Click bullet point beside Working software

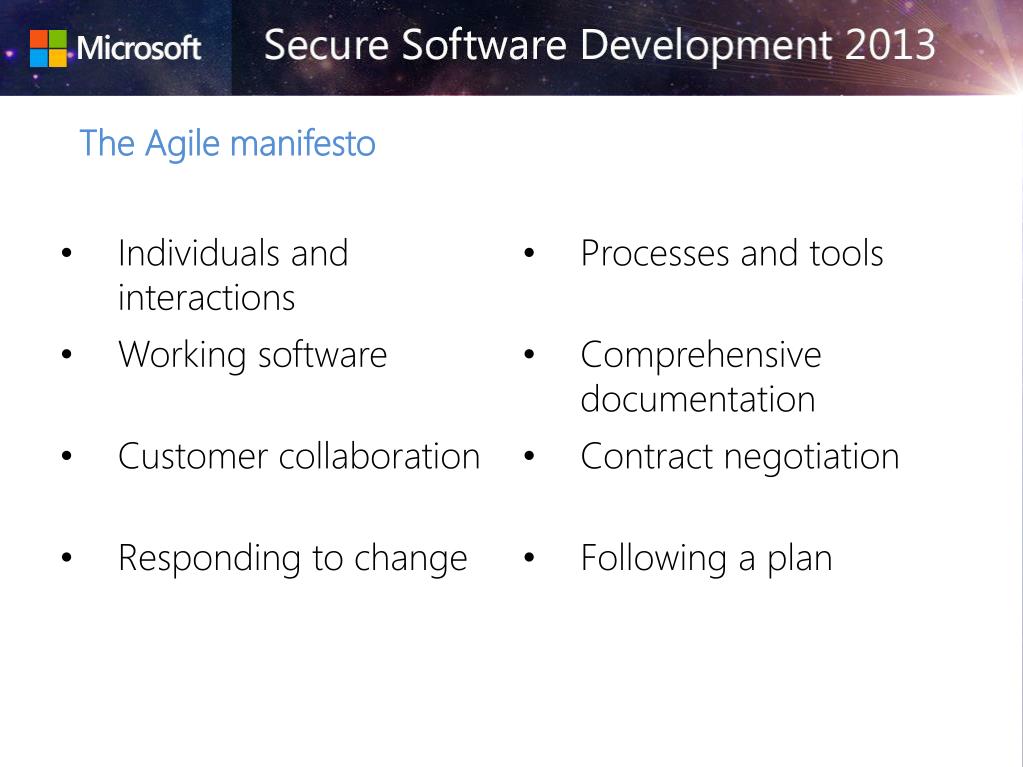[x=67, y=355]
